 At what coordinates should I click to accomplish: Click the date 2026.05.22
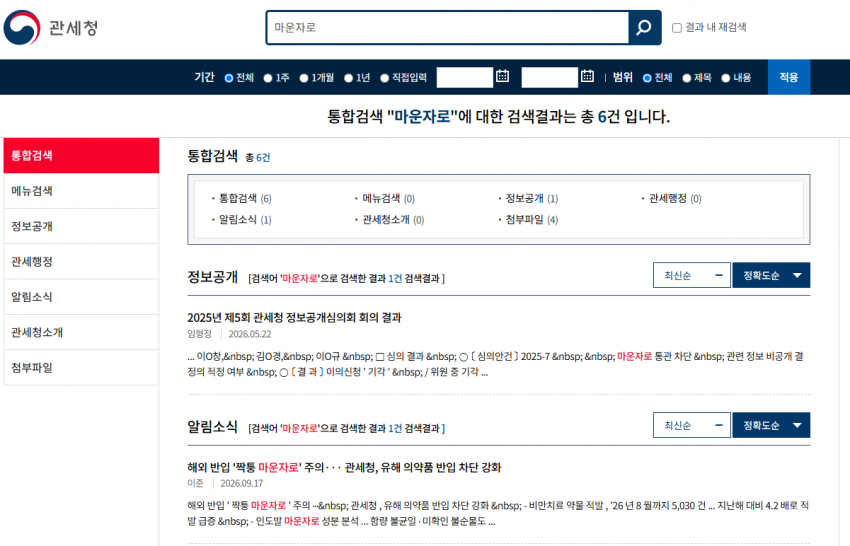coord(250,334)
